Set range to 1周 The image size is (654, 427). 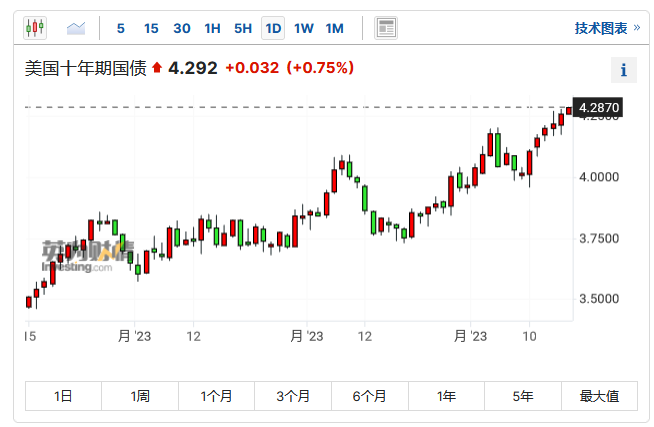pos(140,396)
